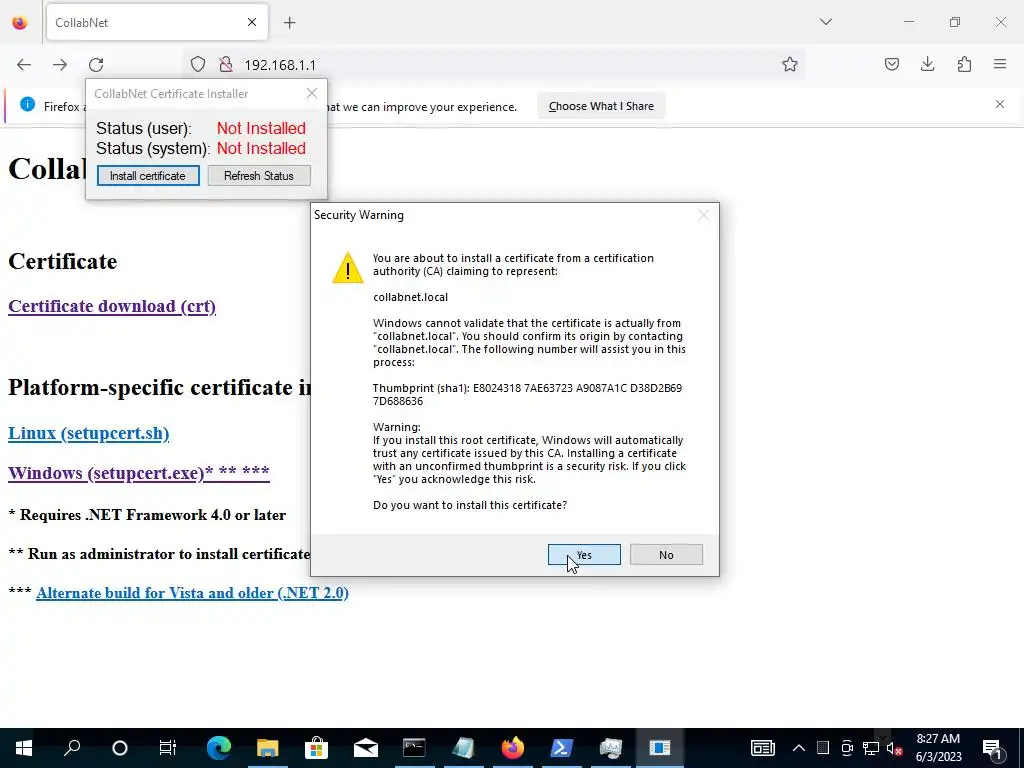Viewport: 1024px width, 768px height.
Task: Click the warning triangle icon in the dialog
Action: click(347, 268)
